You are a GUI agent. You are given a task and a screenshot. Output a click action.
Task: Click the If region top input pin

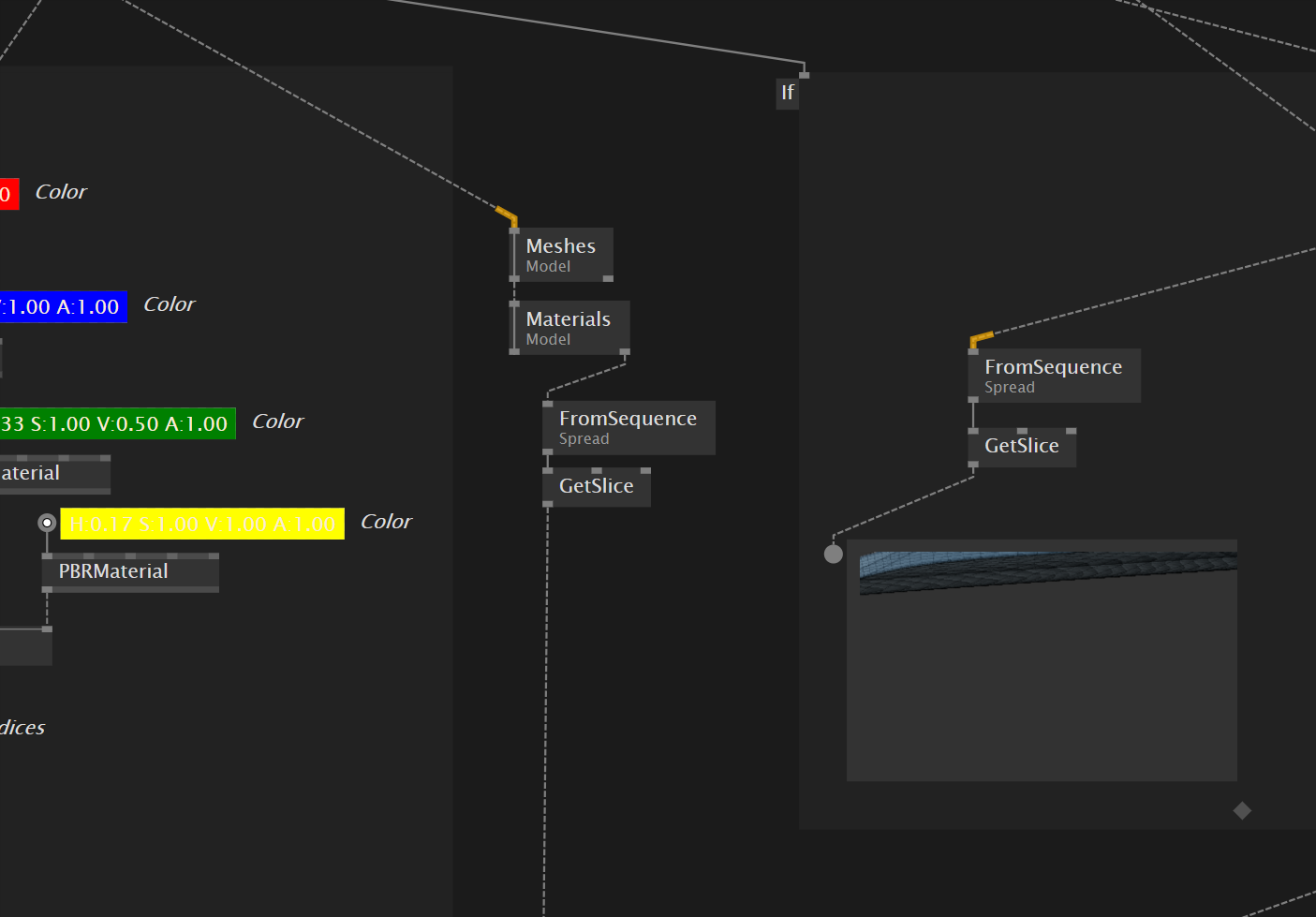(x=804, y=74)
